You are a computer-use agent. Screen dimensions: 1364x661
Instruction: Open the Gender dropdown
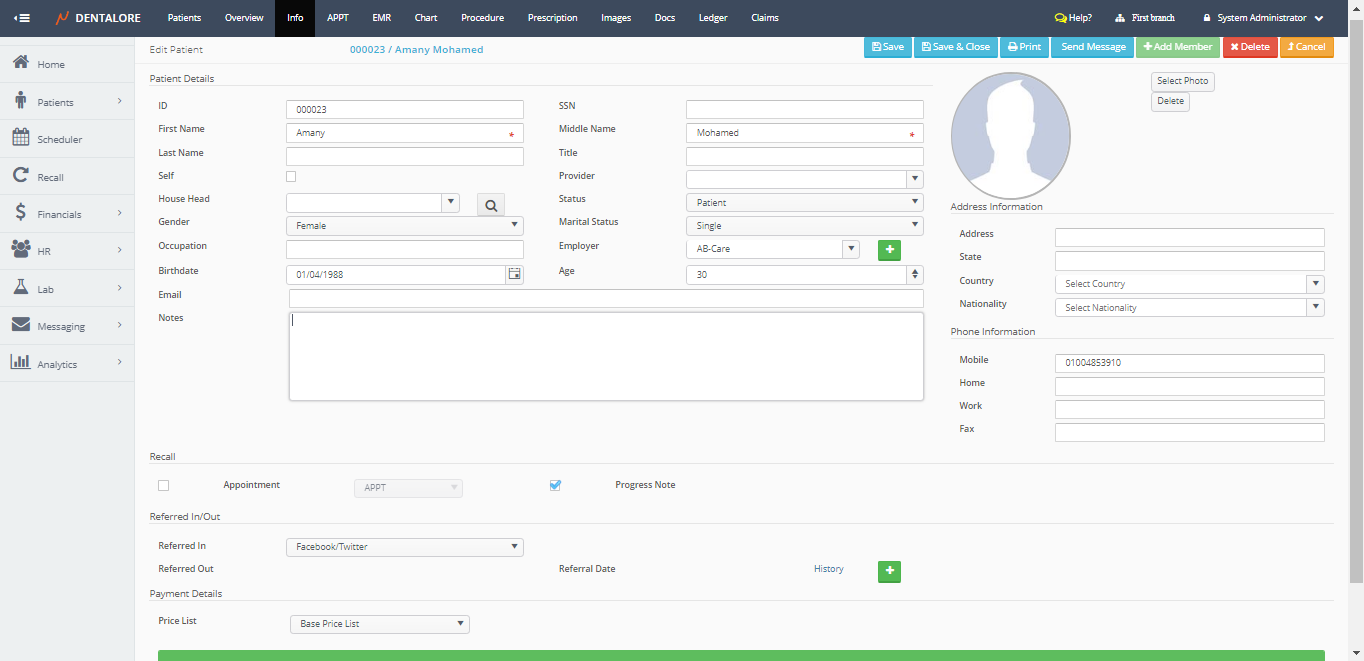pyautogui.click(x=404, y=226)
